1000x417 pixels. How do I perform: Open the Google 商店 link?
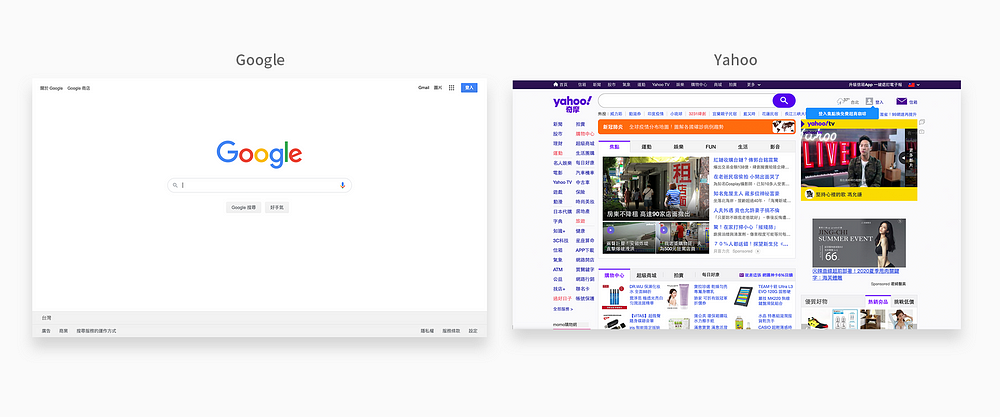point(78,88)
